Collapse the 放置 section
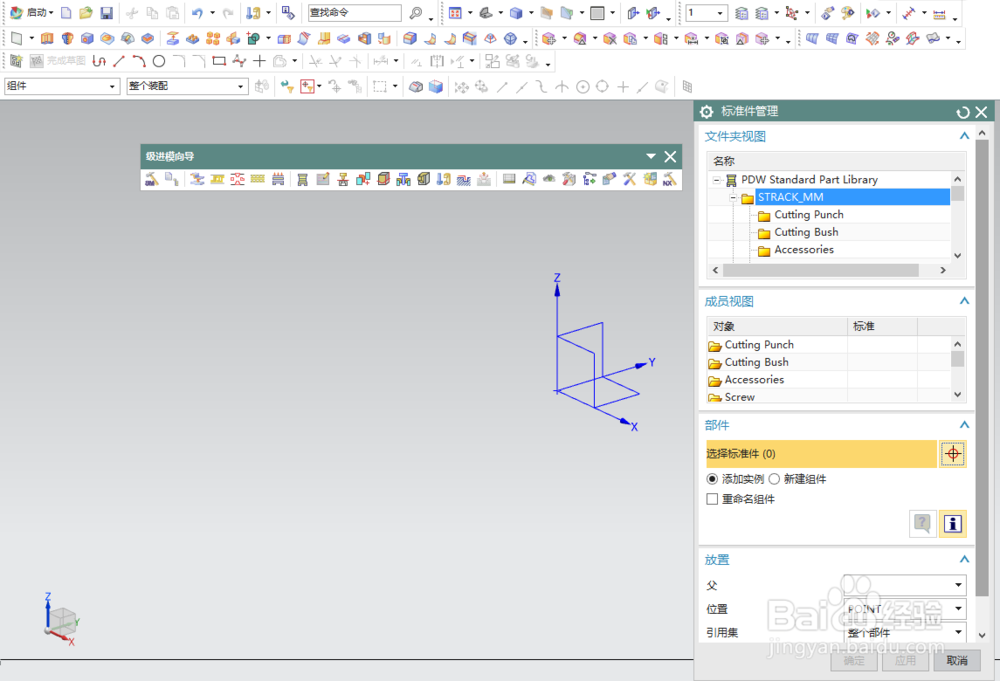This screenshot has height=681, width=1000. (964, 559)
